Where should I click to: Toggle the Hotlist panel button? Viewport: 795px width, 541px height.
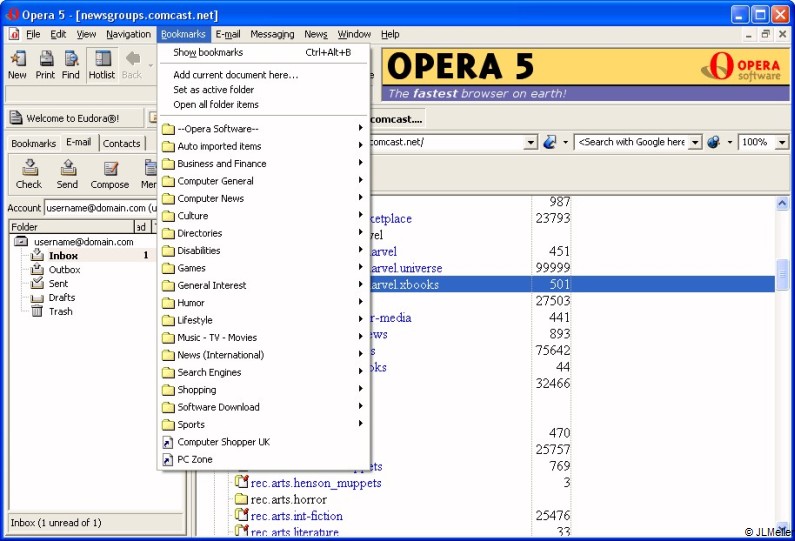point(102,64)
